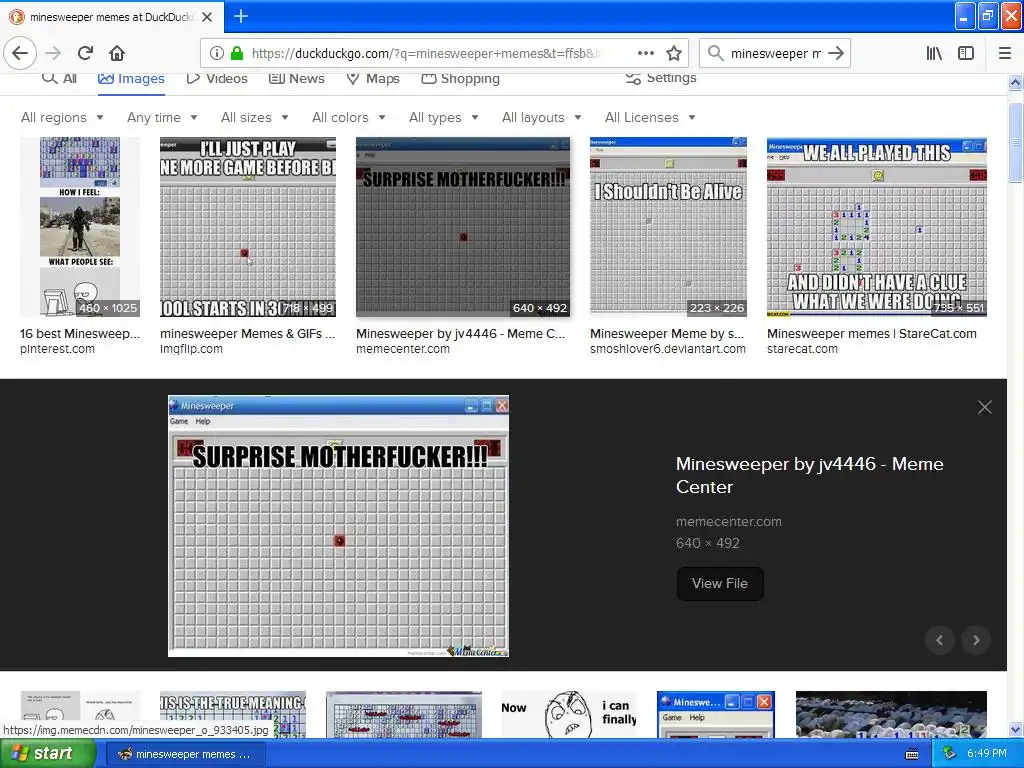Select the 640 × 492 Surprise thumbnail
Image resolution: width=1024 pixels, height=768 pixels.
coord(463,227)
